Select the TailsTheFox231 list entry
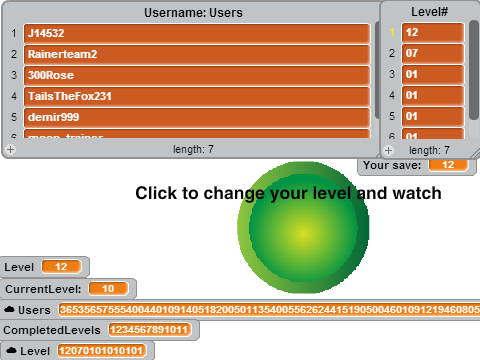The image size is (480, 360). (197, 96)
